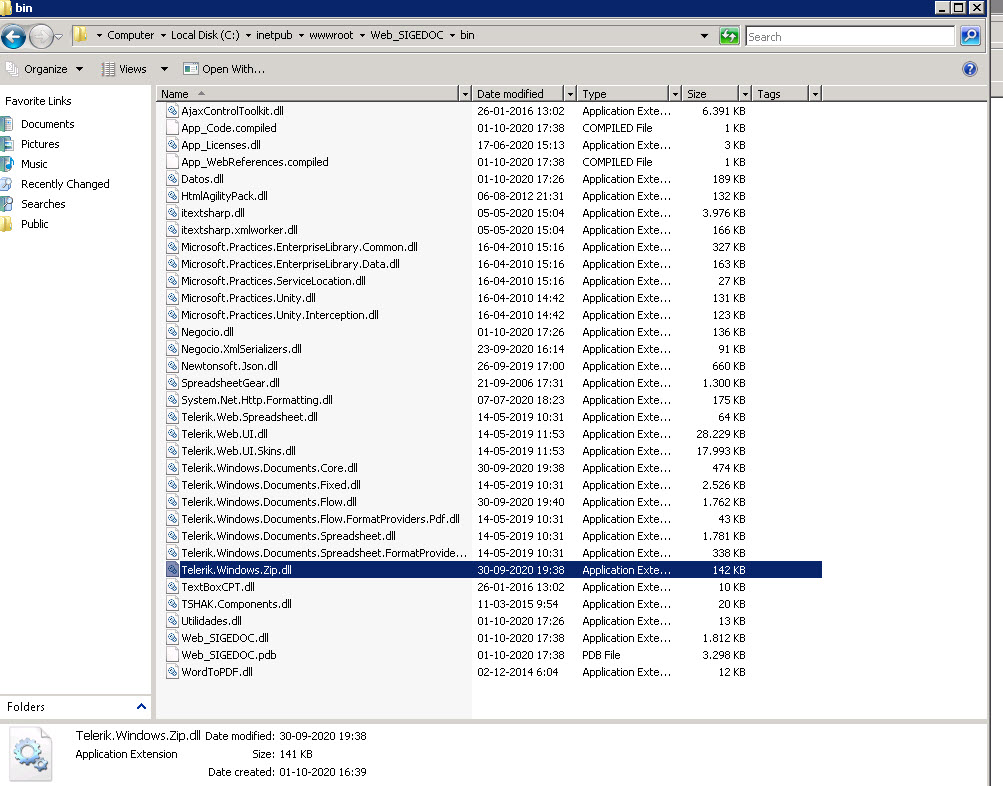The width and height of the screenshot is (1003, 786).
Task: Click the Search magnifier icon
Action: click(x=969, y=36)
